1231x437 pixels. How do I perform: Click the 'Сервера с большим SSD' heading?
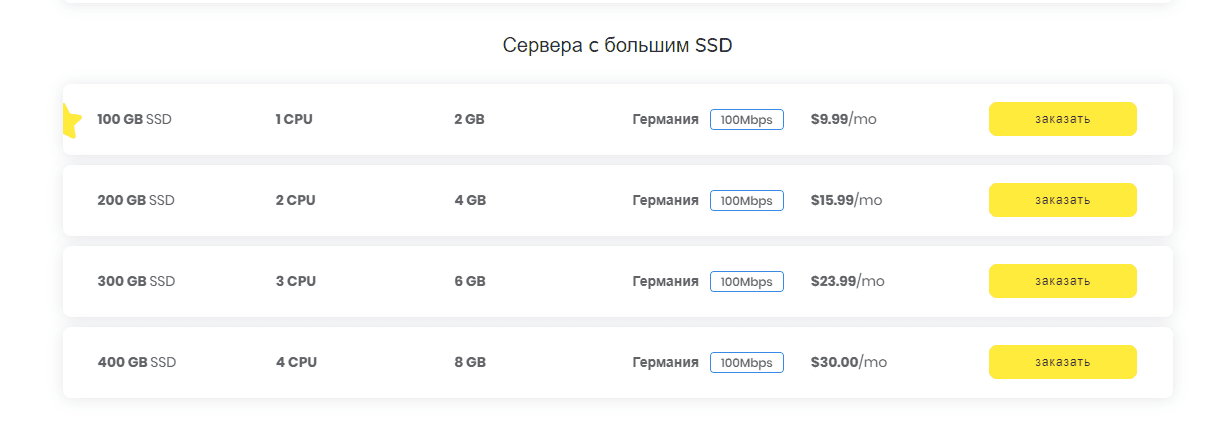click(x=617, y=46)
